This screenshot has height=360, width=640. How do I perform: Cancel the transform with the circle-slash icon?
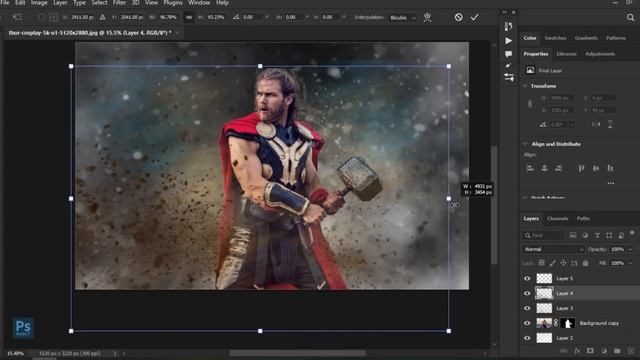coord(458,17)
